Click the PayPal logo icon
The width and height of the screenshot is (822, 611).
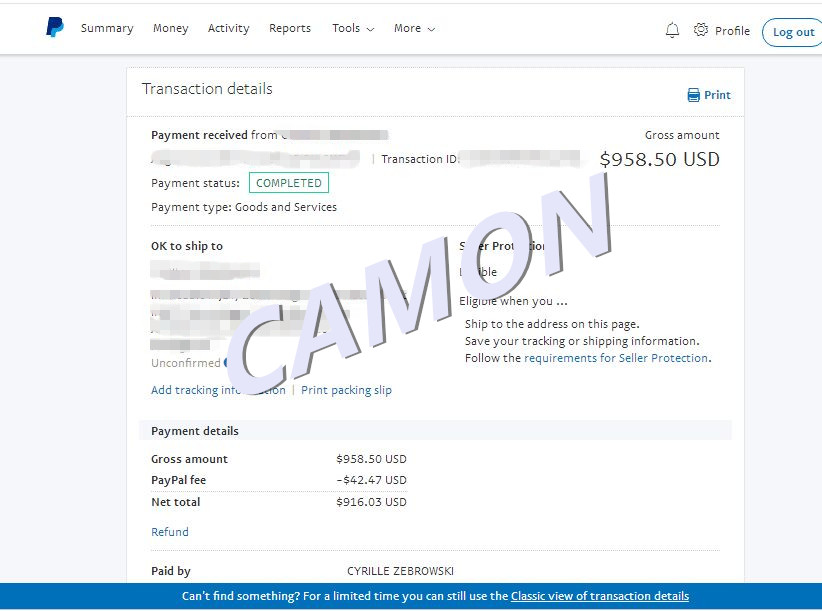coord(55,27)
